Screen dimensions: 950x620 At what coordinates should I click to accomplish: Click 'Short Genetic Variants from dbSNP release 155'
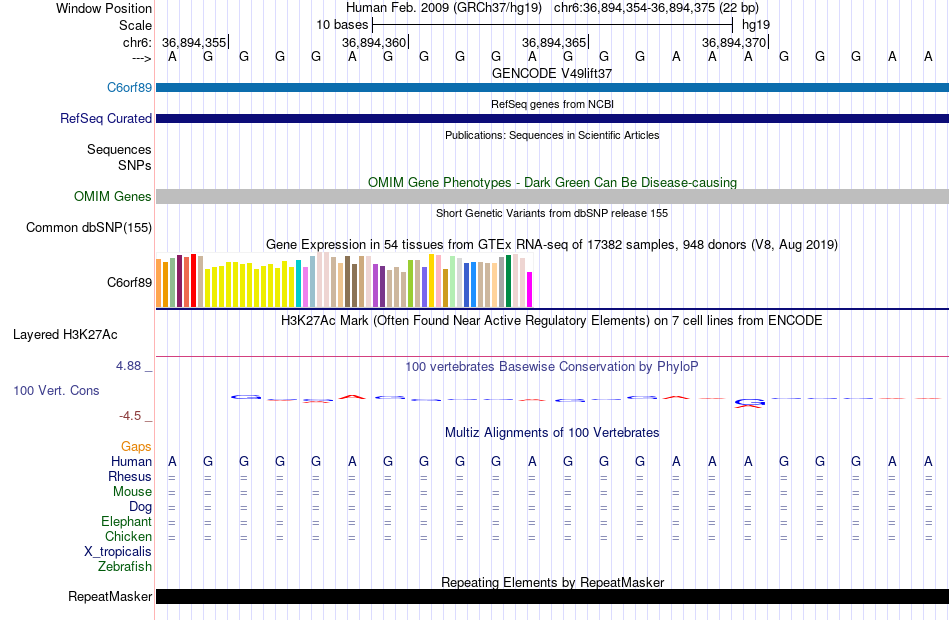552,213
